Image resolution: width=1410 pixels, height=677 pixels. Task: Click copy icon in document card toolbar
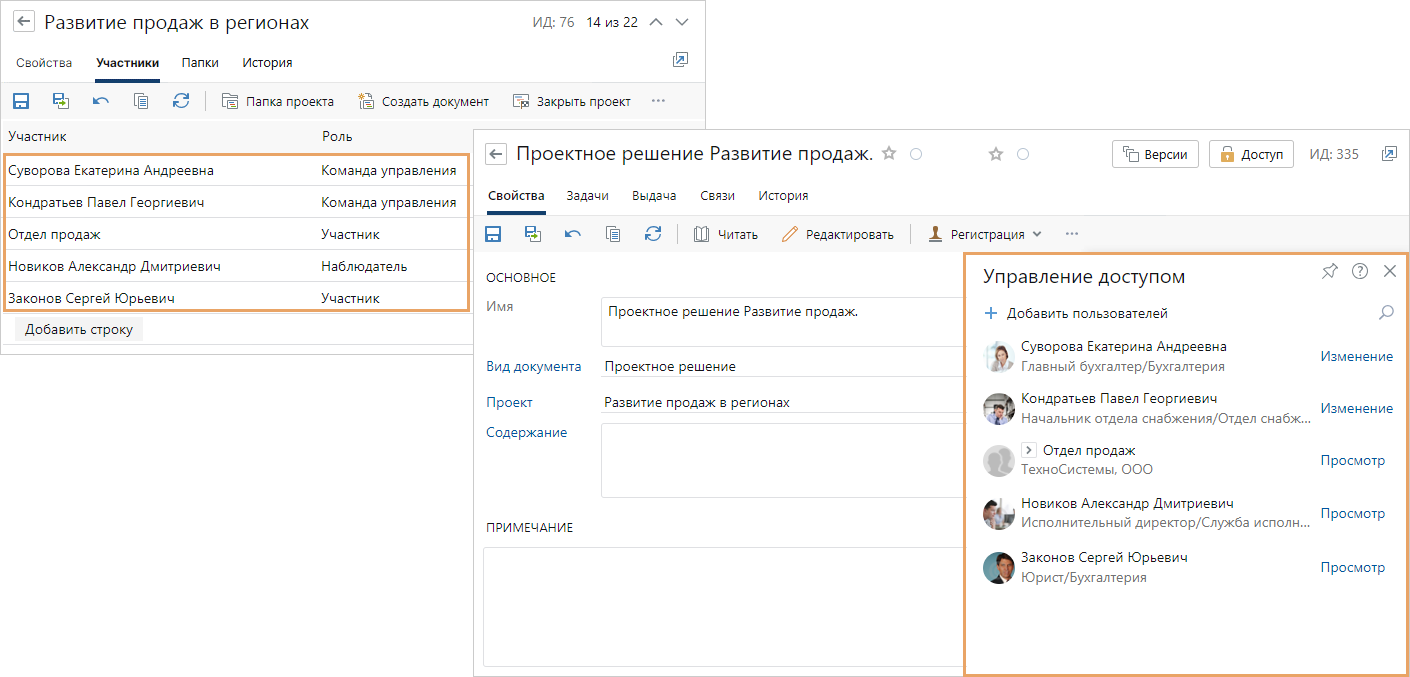tap(613, 234)
